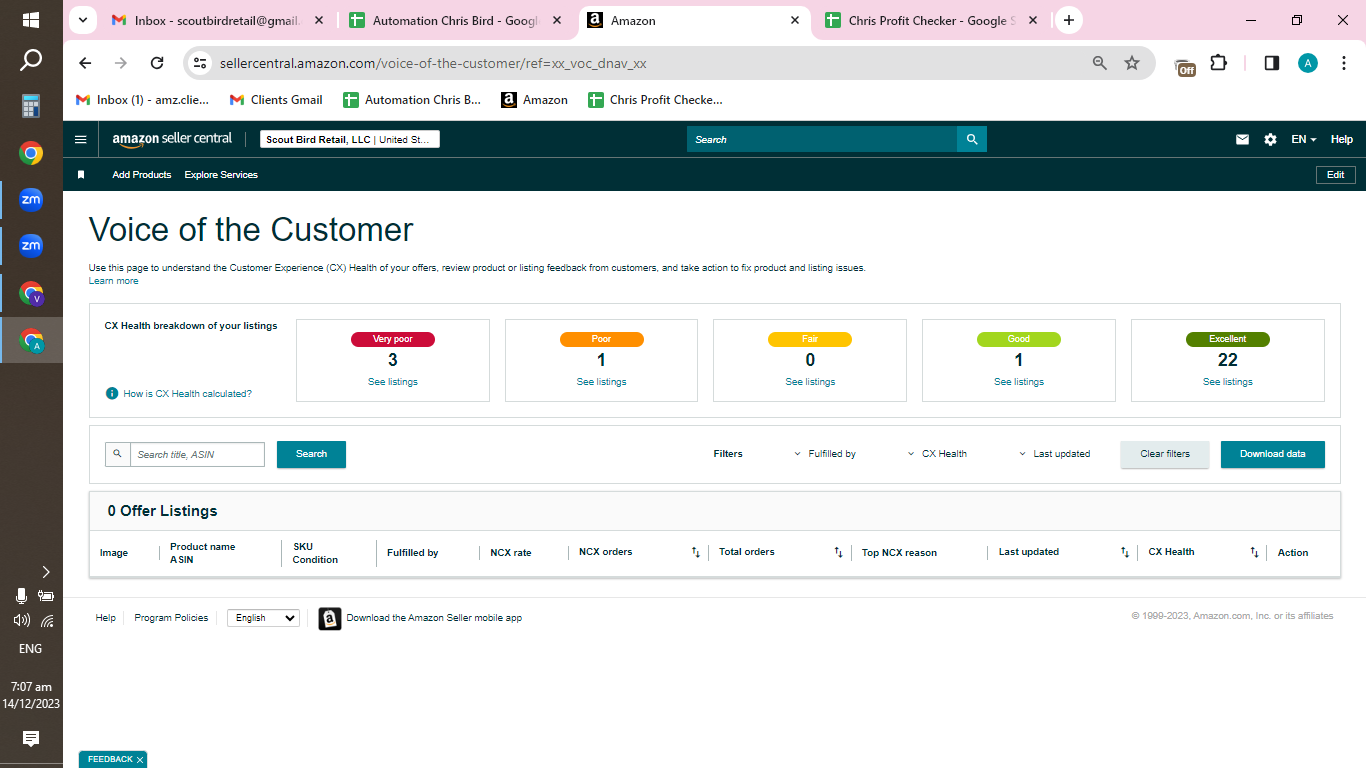Open Explore Services in the Seller Central bar
This screenshot has width=1366, height=768.
tap(221, 175)
